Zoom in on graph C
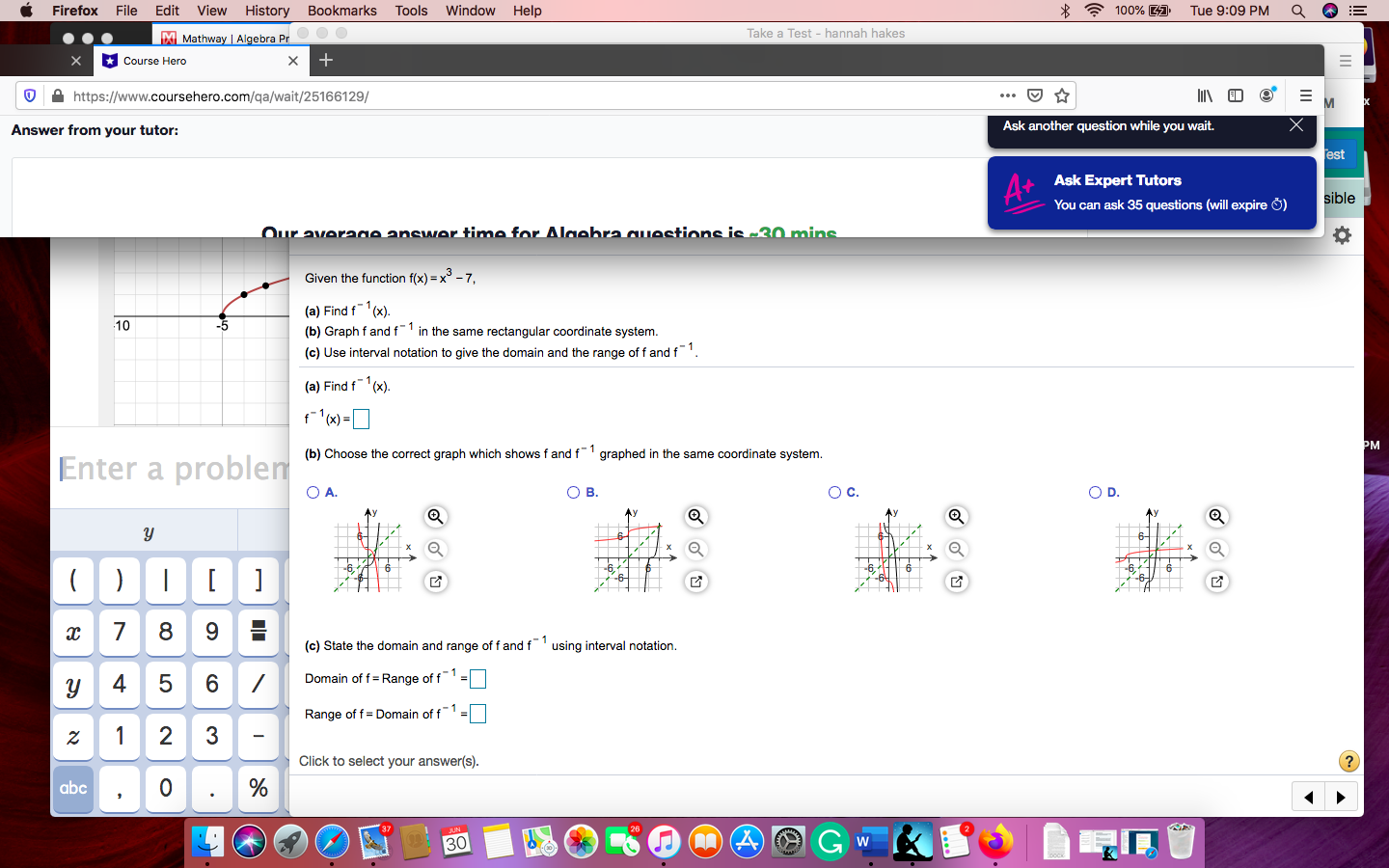Screen dimensions: 1389x868 click(x=957, y=517)
